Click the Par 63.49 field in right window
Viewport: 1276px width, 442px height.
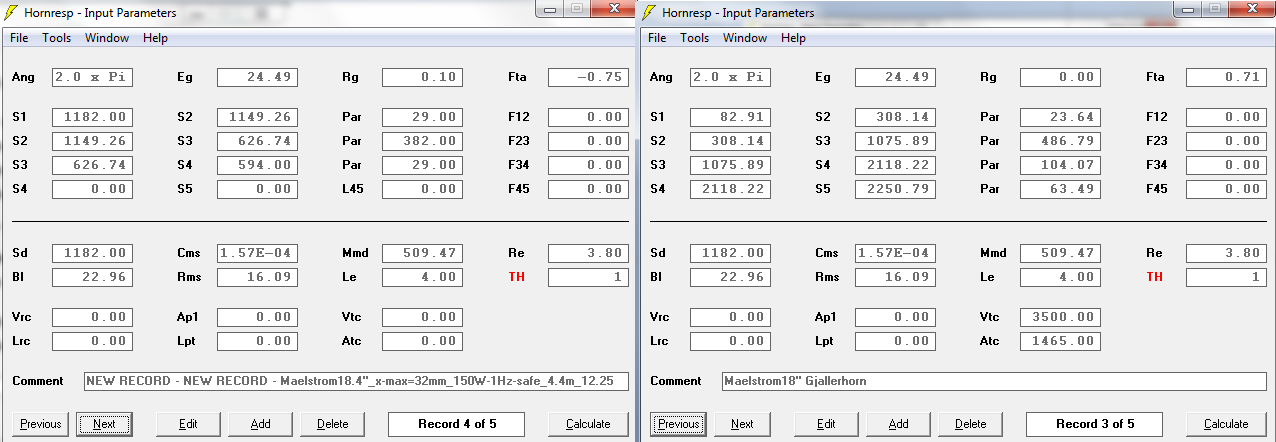(x=1060, y=189)
